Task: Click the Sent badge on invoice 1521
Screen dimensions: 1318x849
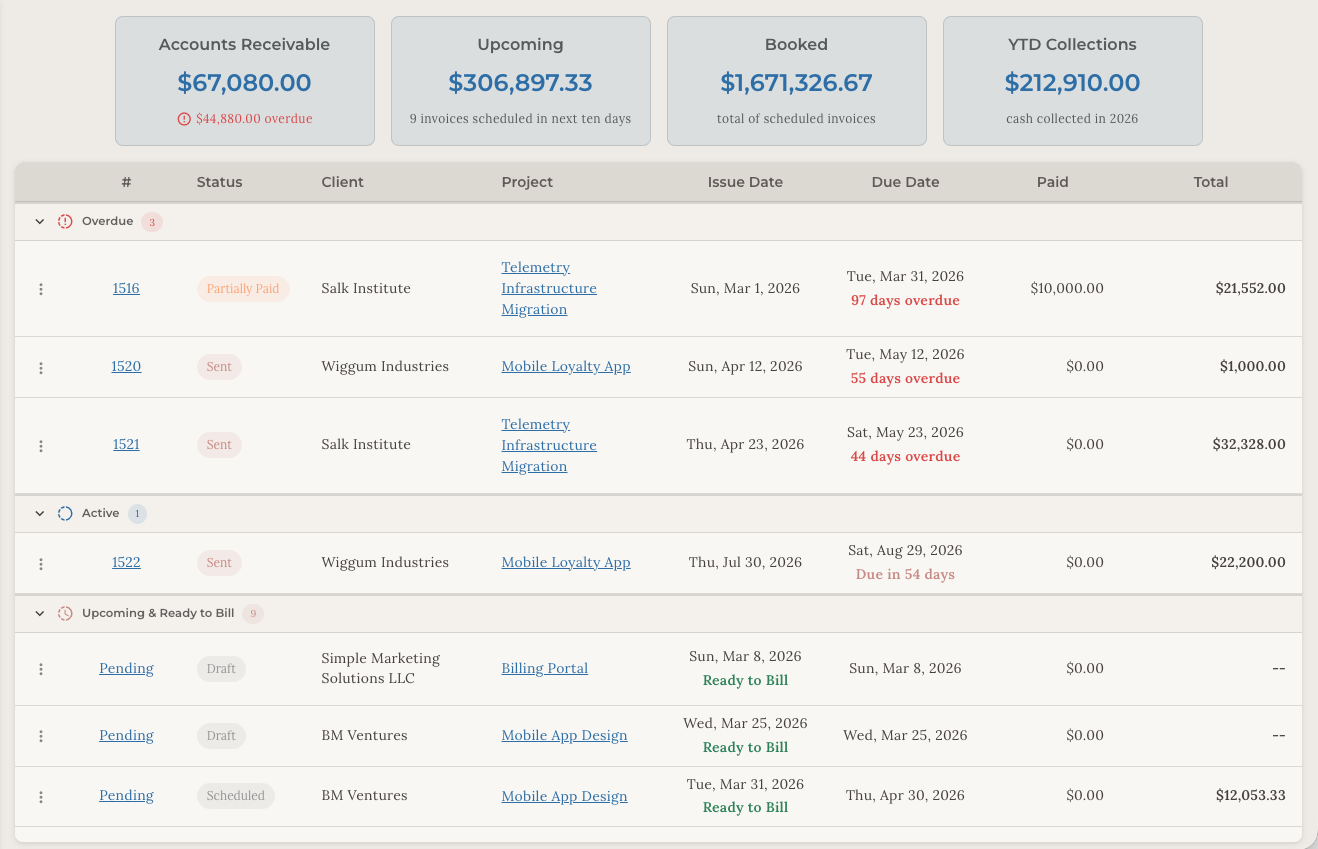Action: click(219, 445)
